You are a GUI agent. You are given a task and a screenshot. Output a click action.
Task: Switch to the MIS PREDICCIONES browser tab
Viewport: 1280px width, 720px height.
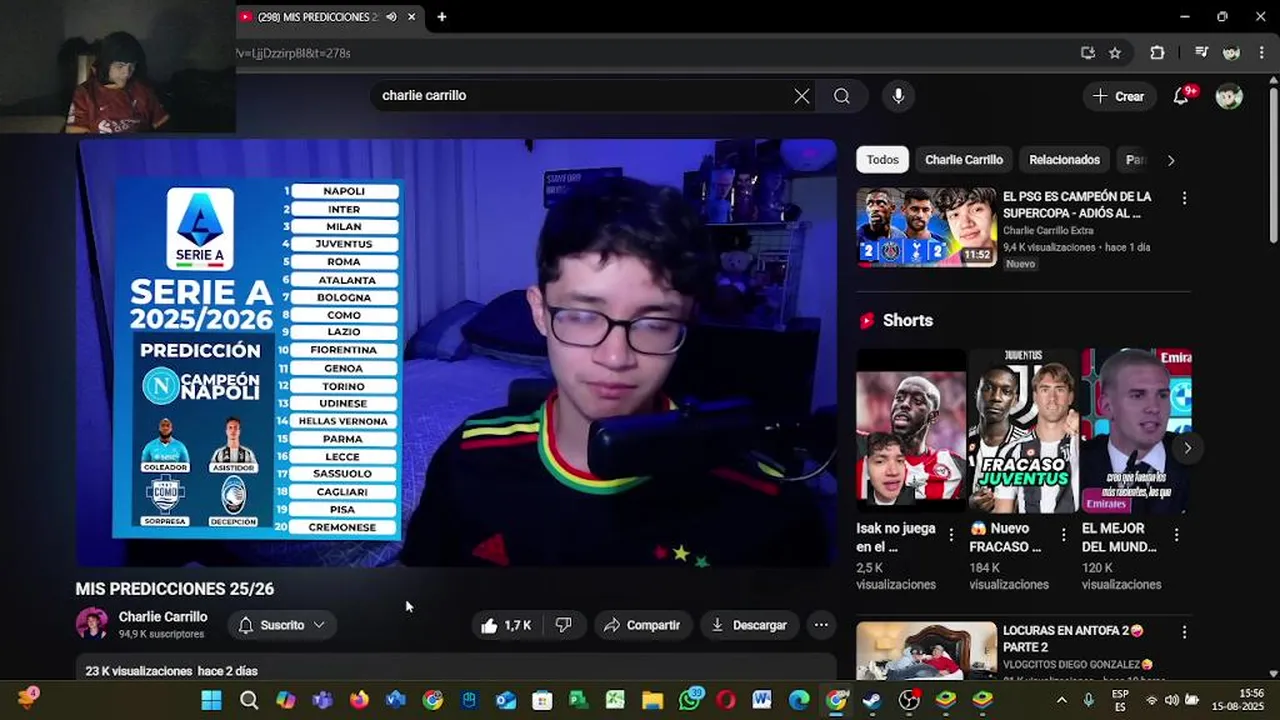point(318,17)
